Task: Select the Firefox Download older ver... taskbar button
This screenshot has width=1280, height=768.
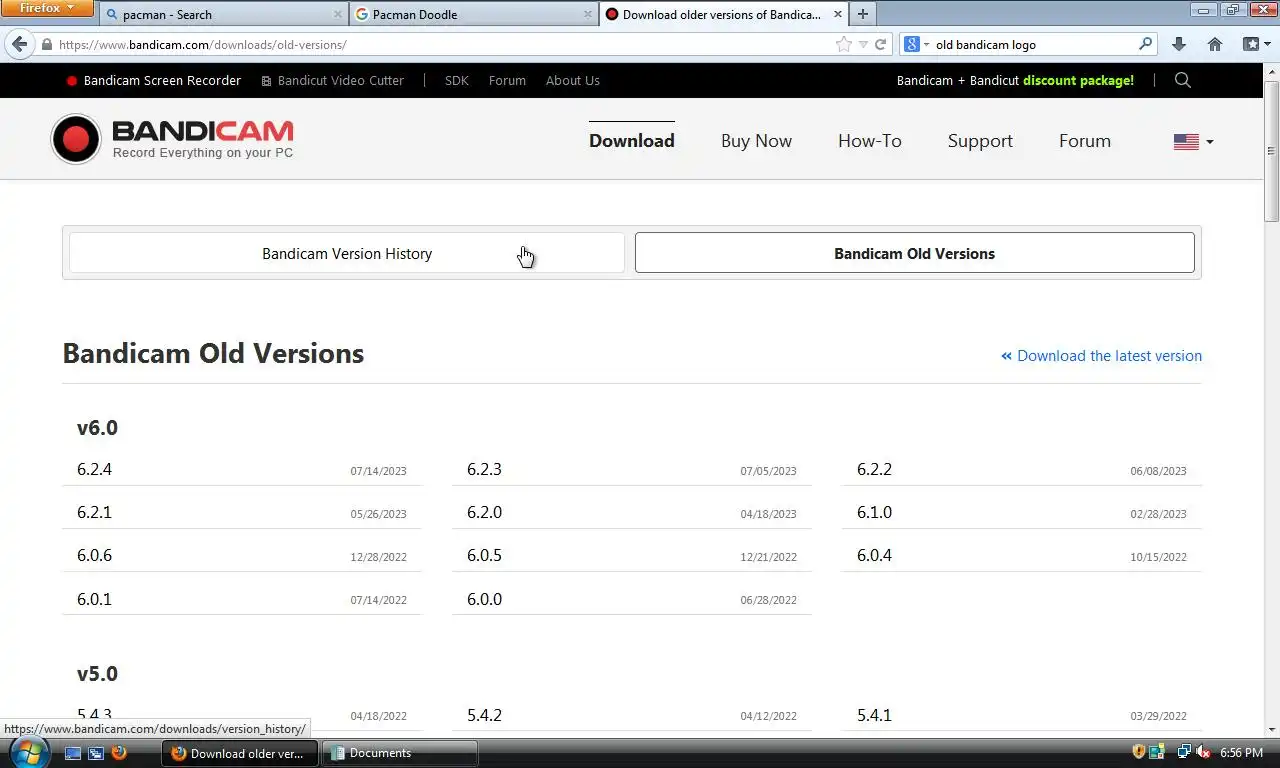Action: pos(240,753)
